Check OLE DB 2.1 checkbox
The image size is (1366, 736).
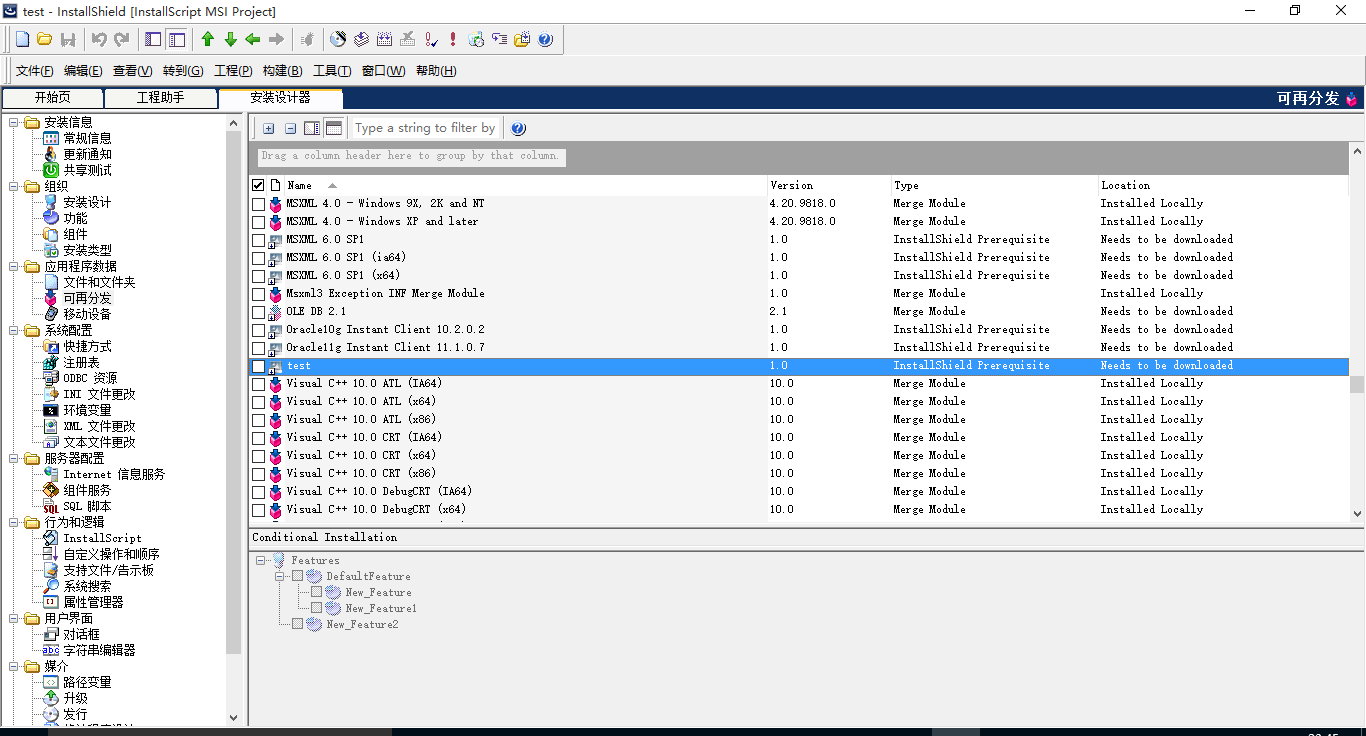click(258, 312)
